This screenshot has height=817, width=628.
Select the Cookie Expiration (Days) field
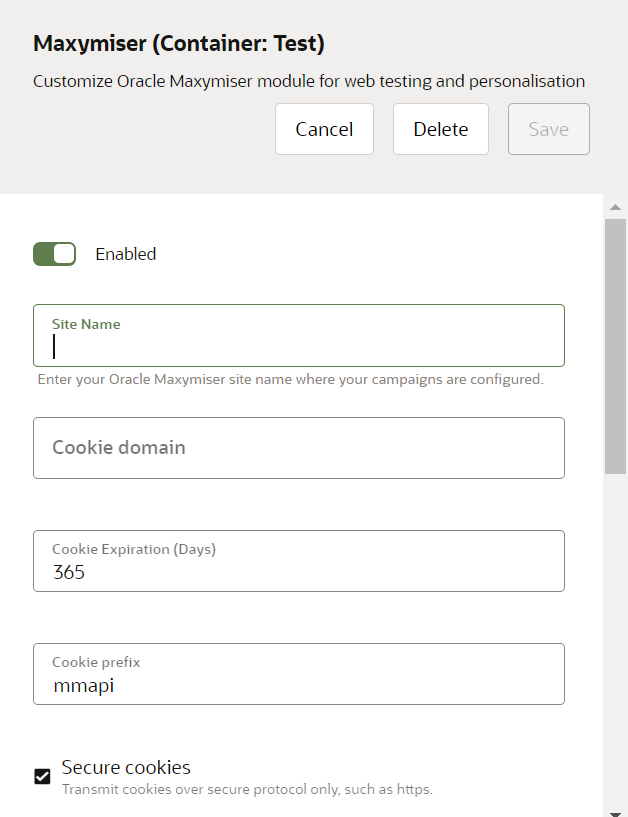(298, 561)
